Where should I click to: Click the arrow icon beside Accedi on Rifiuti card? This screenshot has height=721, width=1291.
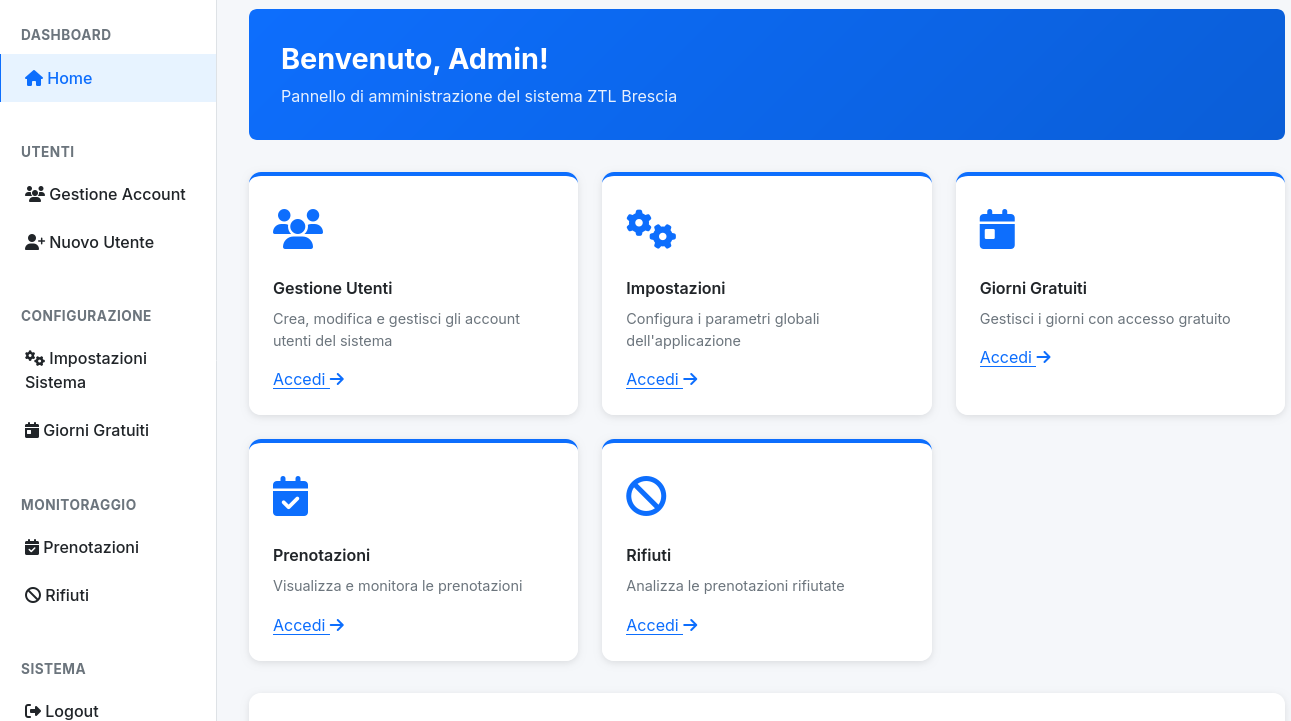690,625
